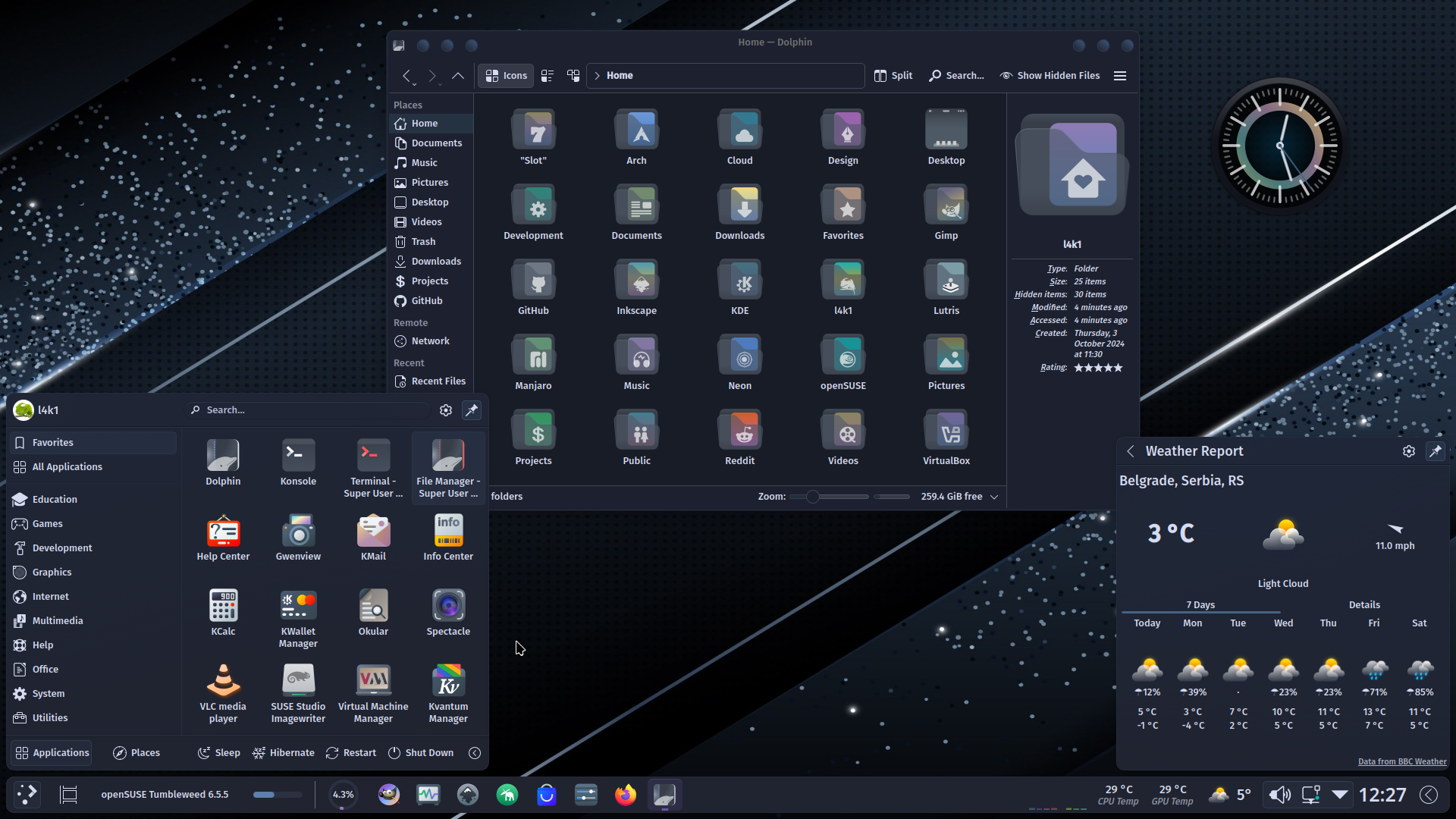
Task: Switch to the Places tab in launcher
Action: 136,753
